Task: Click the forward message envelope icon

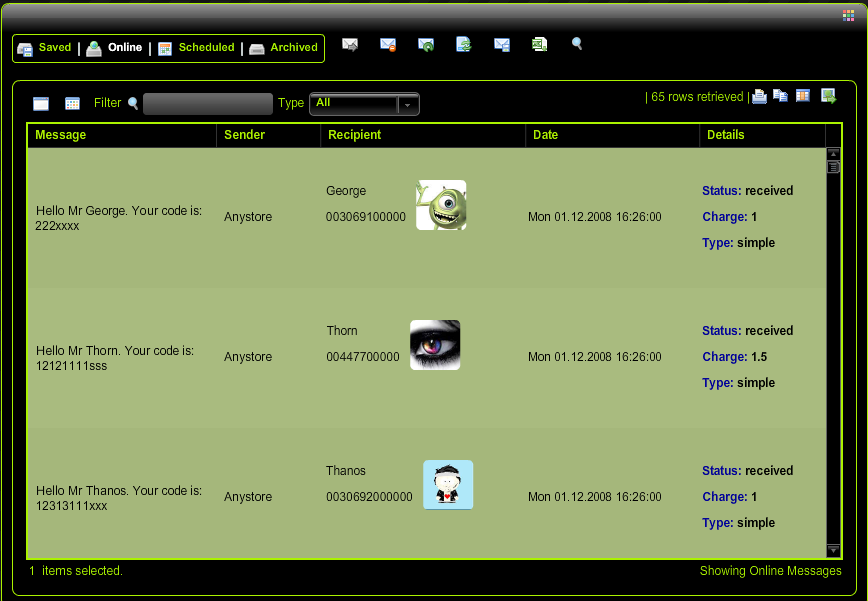Action: point(350,44)
